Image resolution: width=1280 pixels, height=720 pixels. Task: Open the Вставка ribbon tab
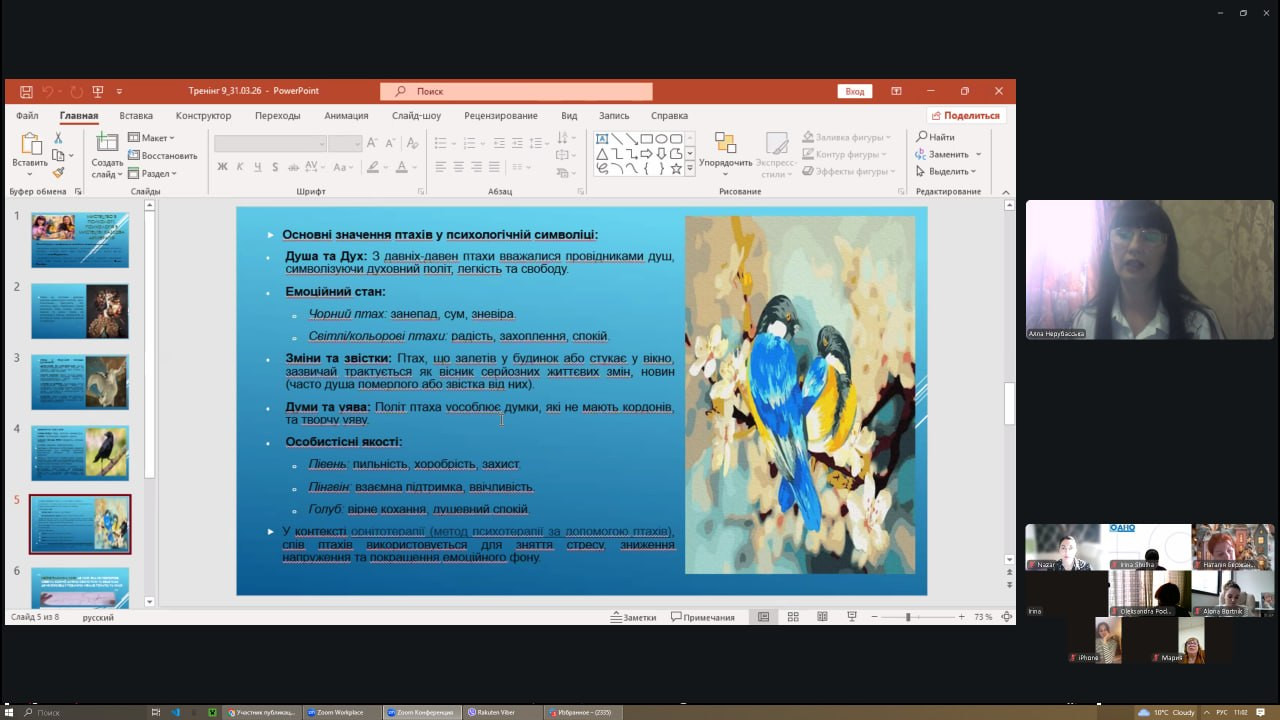[136, 116]
